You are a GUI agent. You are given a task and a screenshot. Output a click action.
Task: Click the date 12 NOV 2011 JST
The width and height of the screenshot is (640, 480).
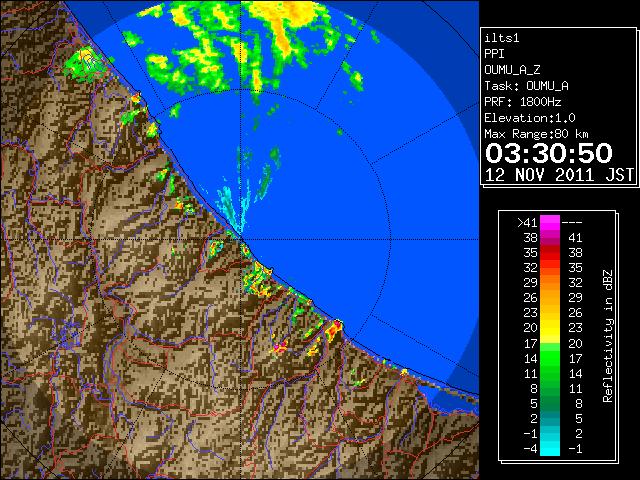tap(559, 175)
